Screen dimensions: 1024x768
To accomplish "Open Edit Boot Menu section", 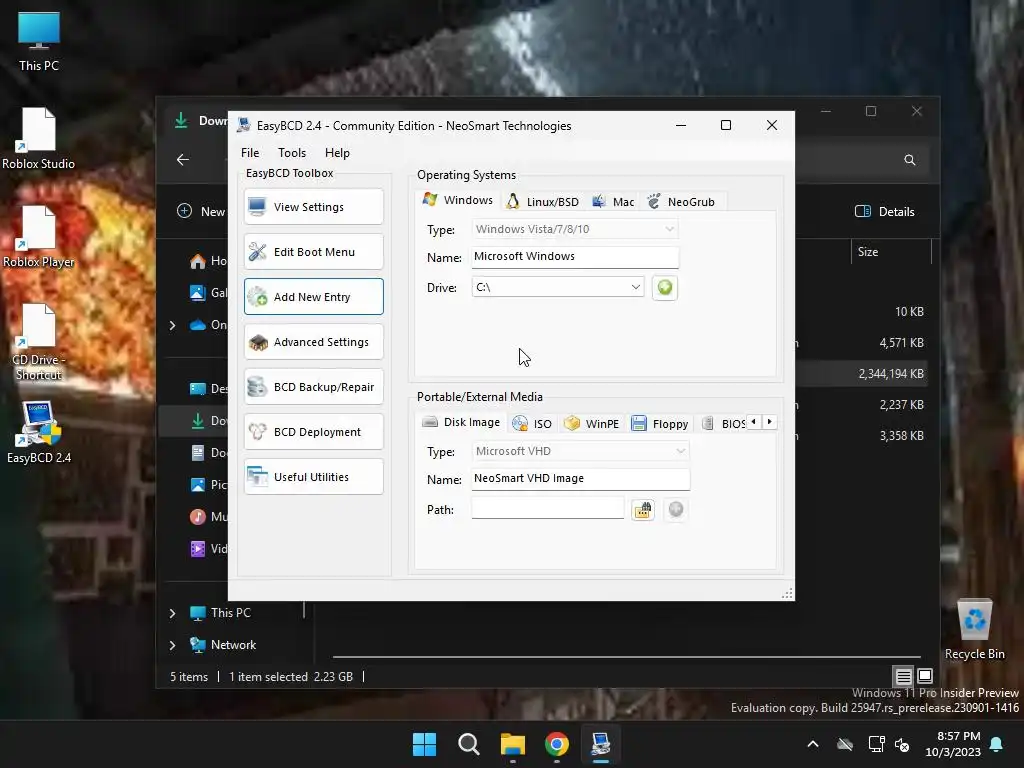I will [x=313, y=252].
